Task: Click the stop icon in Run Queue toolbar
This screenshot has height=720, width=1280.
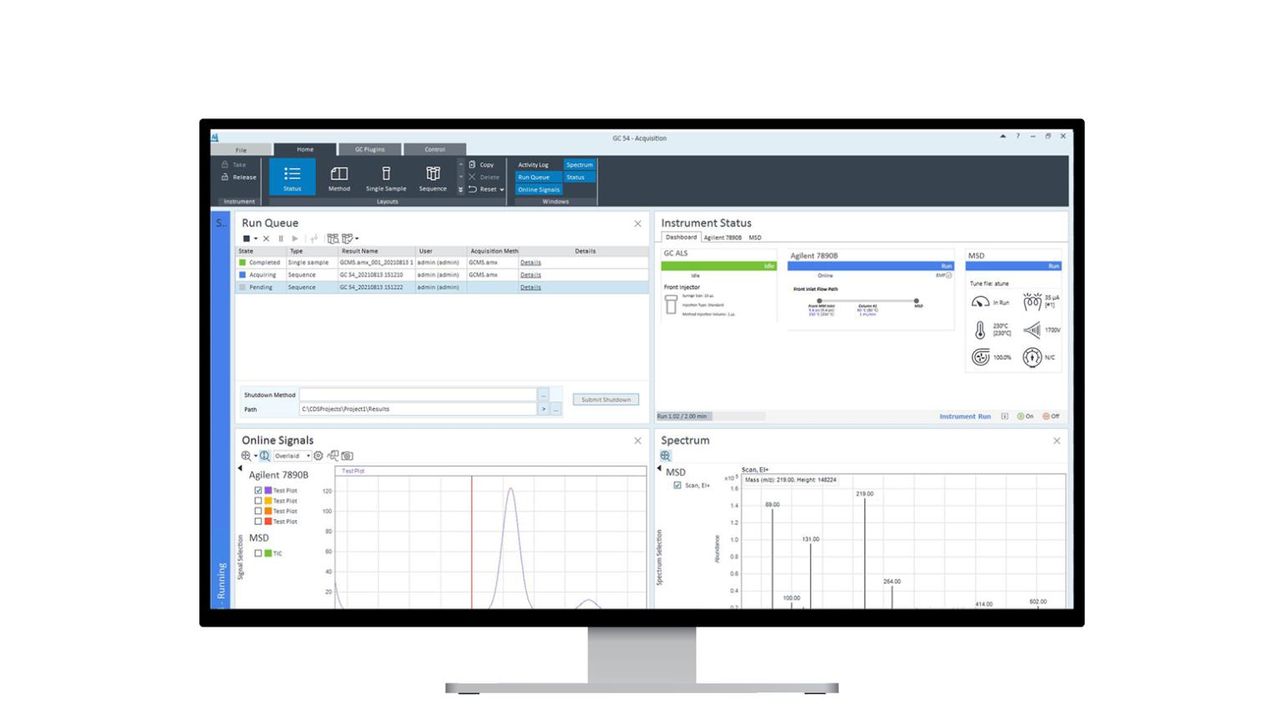Action: pyautogui.click(x=246, y=238)
